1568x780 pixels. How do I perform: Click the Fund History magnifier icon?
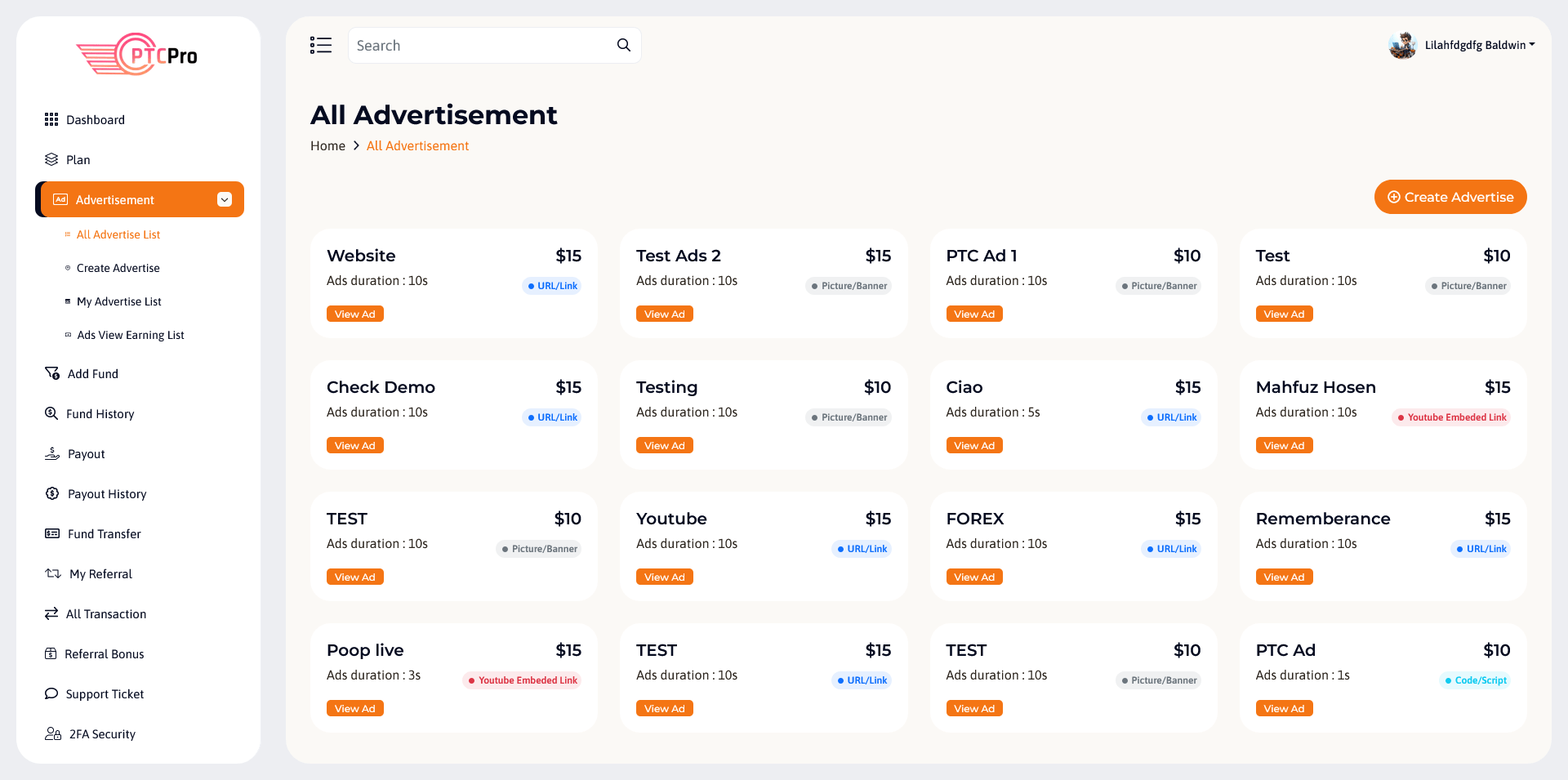pyautogui.click(x=51, y=414)
